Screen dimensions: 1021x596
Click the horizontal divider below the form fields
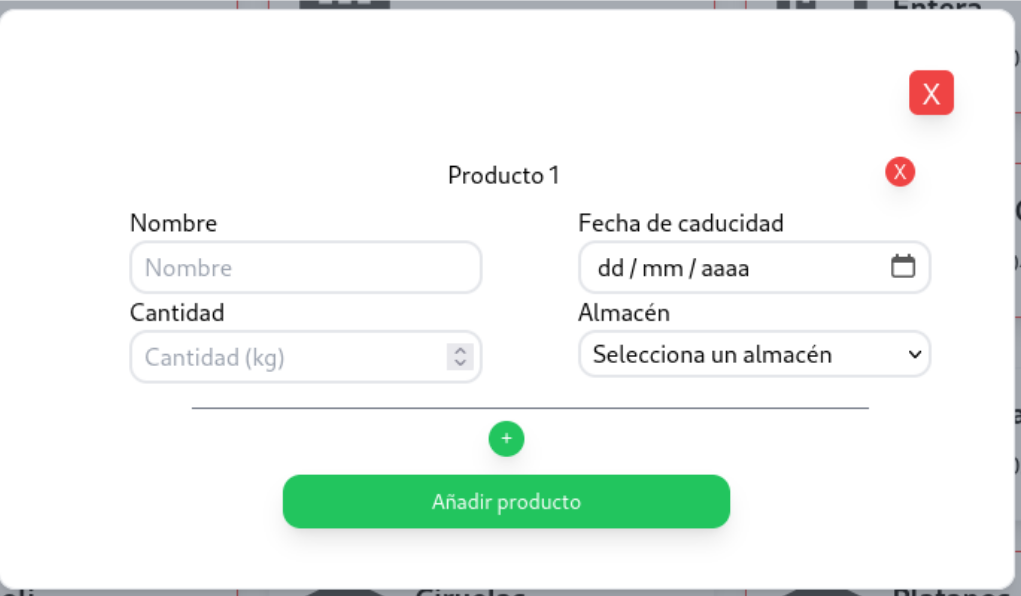coord(530,408)
